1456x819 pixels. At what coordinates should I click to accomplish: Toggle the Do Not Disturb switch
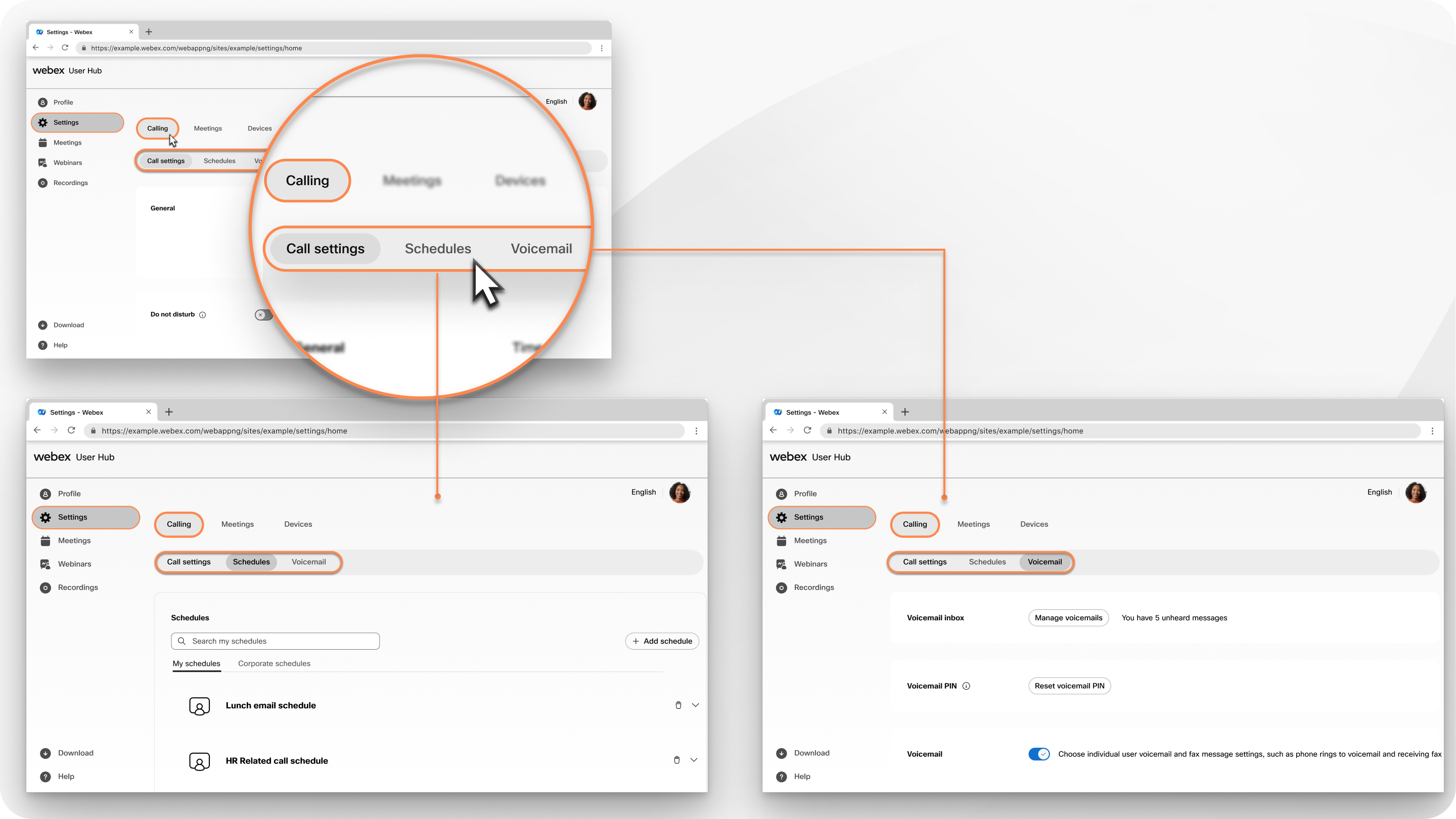click(264, 314)
